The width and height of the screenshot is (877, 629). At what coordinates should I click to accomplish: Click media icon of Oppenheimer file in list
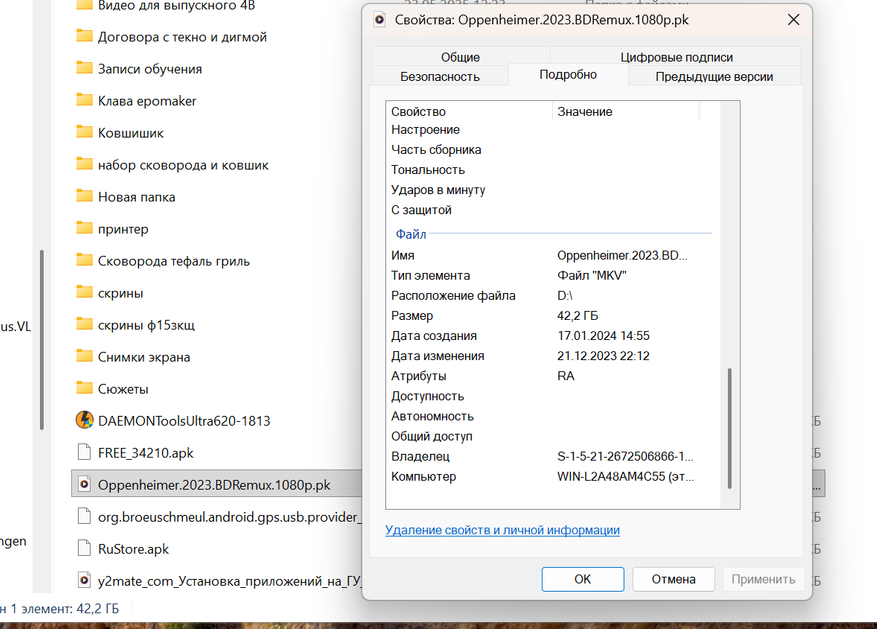84,484
